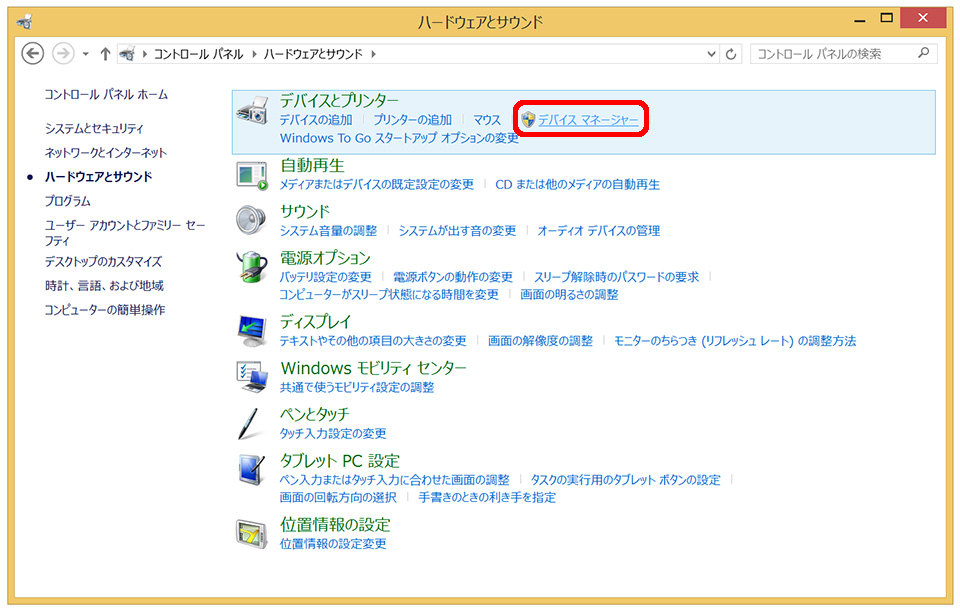Click 手書きのときの利き手を指定 link
Image resolution: width=960 pixels, height=610 pixels.
(x=487, y=497)
